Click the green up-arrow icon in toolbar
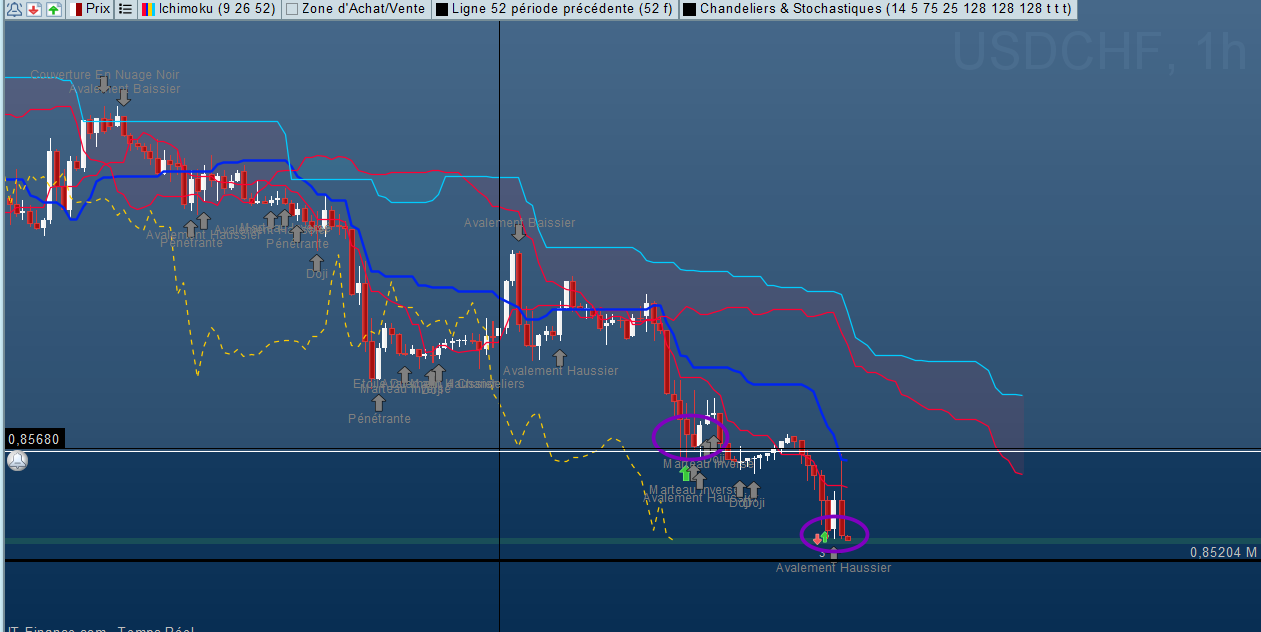The height and width of the screenshot is (632, 1261). [x=53, y=9]
